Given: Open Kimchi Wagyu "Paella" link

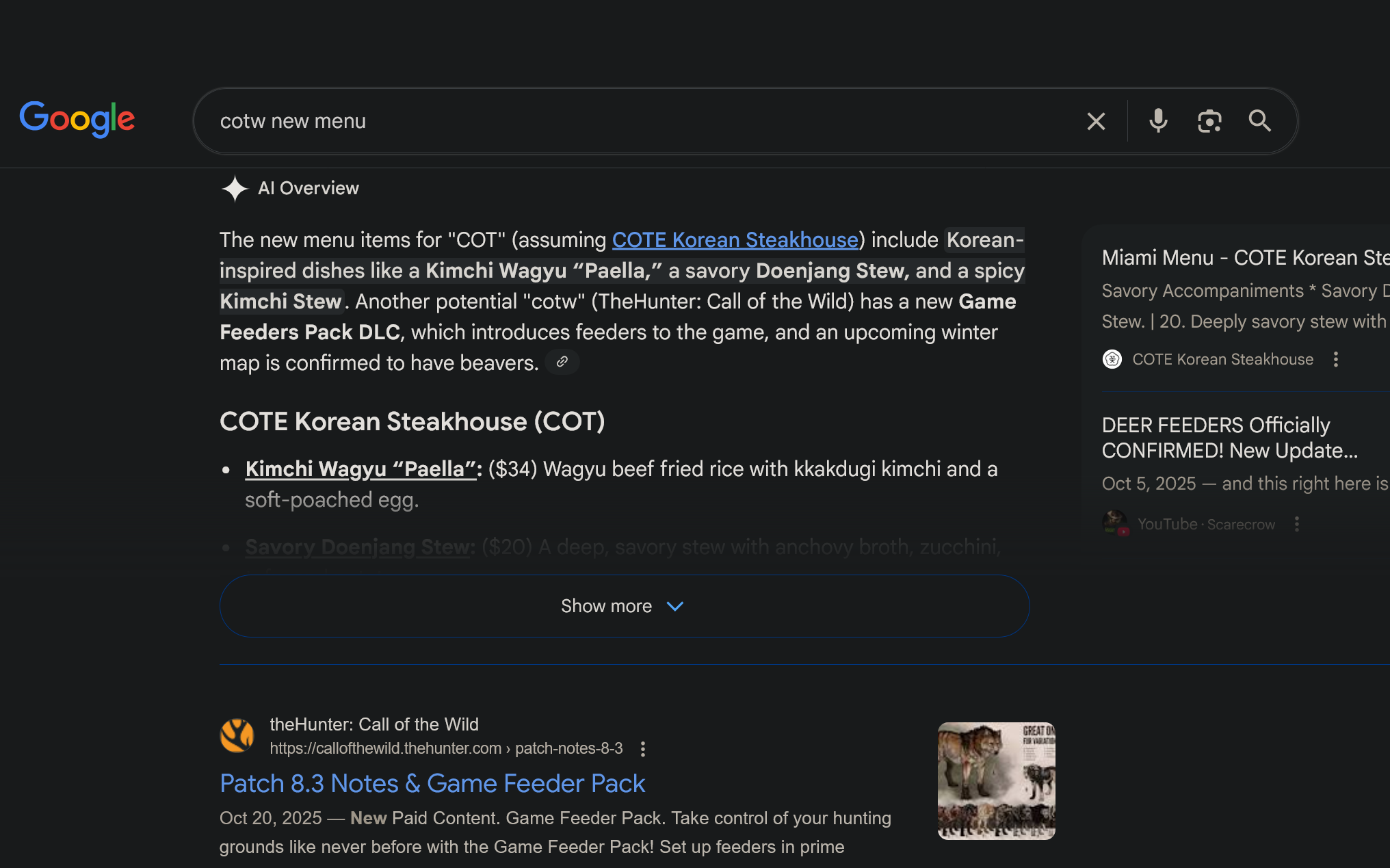Looking at the screenshot, I should tap(360, 469).
